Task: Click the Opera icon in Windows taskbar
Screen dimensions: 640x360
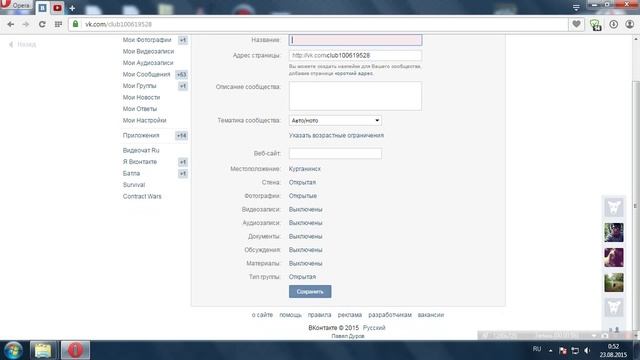Action: tap(75, 350)
